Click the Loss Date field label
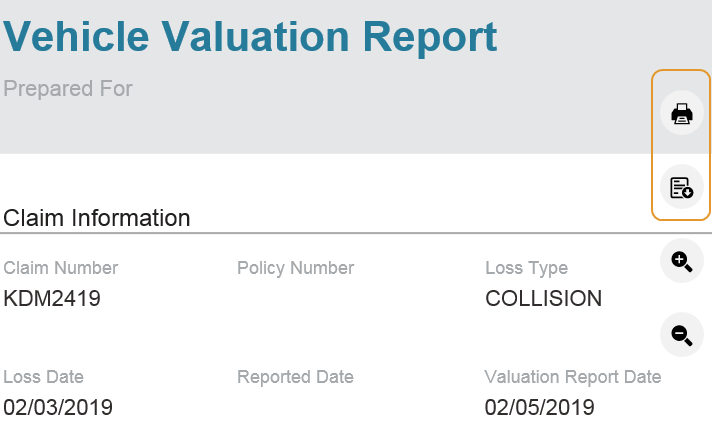The image size is (712, 435). (44, 377)
